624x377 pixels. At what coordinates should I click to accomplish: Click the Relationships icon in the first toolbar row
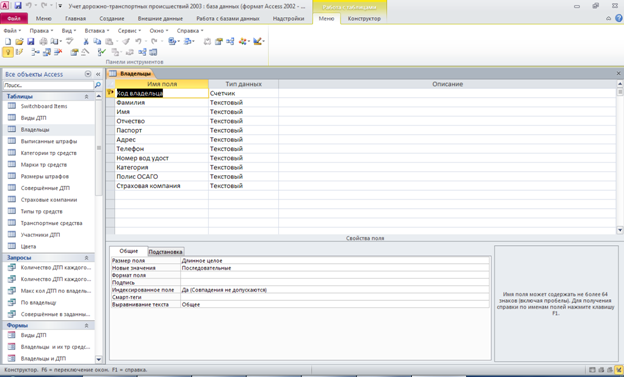[x=230, y=41]
